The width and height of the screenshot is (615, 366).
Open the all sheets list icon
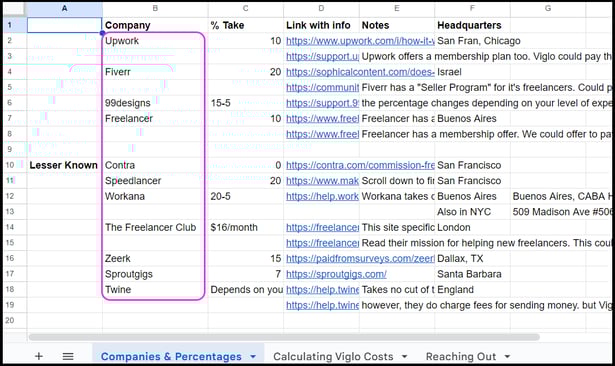[68, 356]
